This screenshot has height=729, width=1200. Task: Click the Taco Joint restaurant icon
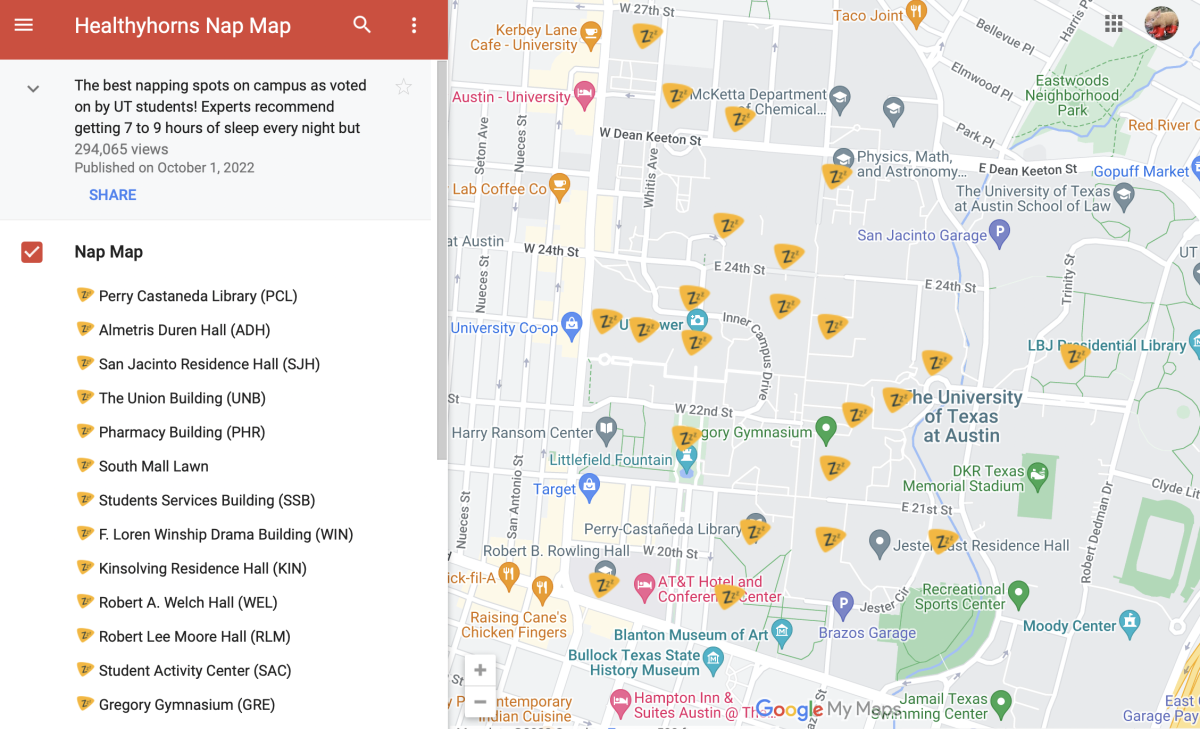pos(916,13)
